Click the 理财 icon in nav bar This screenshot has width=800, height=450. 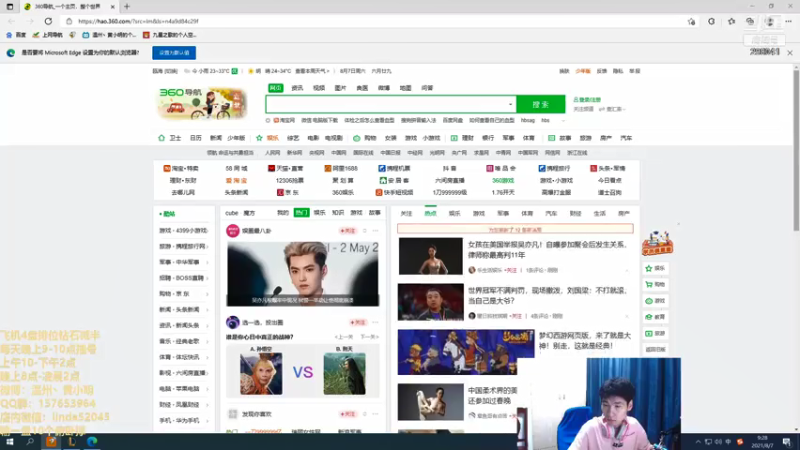(454, 138)
